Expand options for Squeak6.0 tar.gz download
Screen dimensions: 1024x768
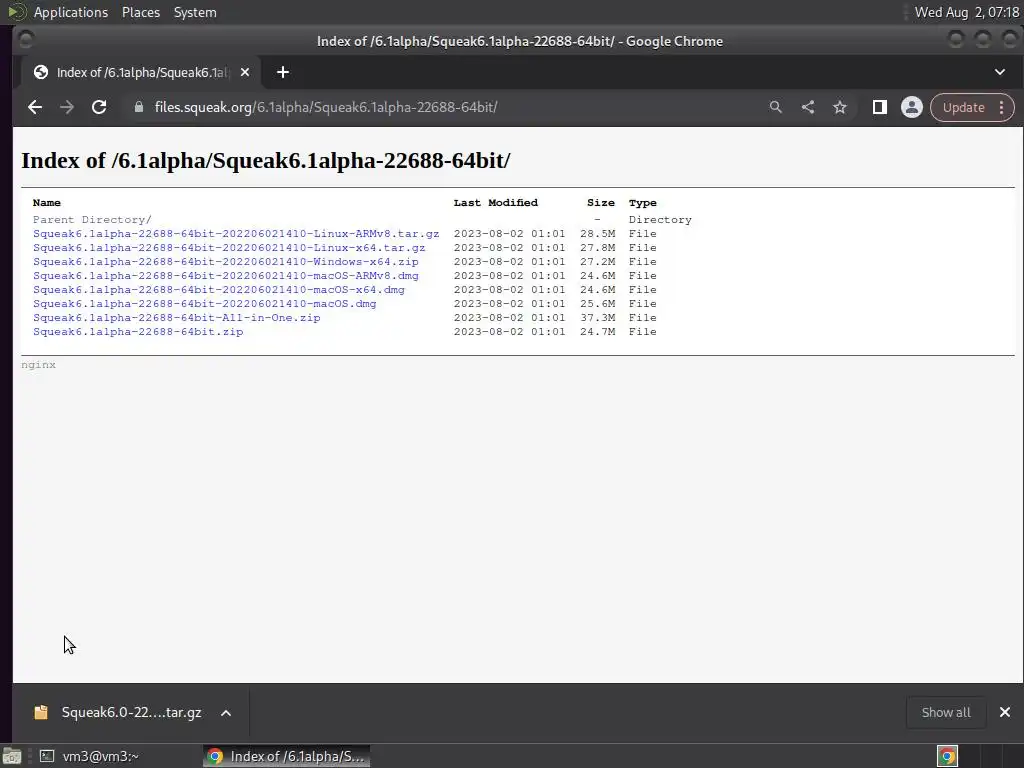(226, 712)
